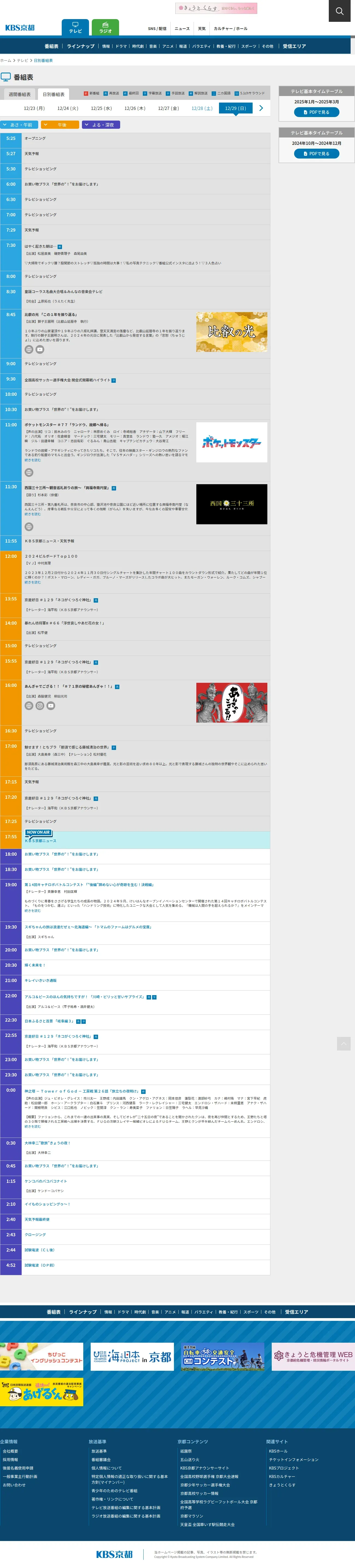Open the ニュース header menu
This screenshot has height=1568, width=355.
click(182, 29)
